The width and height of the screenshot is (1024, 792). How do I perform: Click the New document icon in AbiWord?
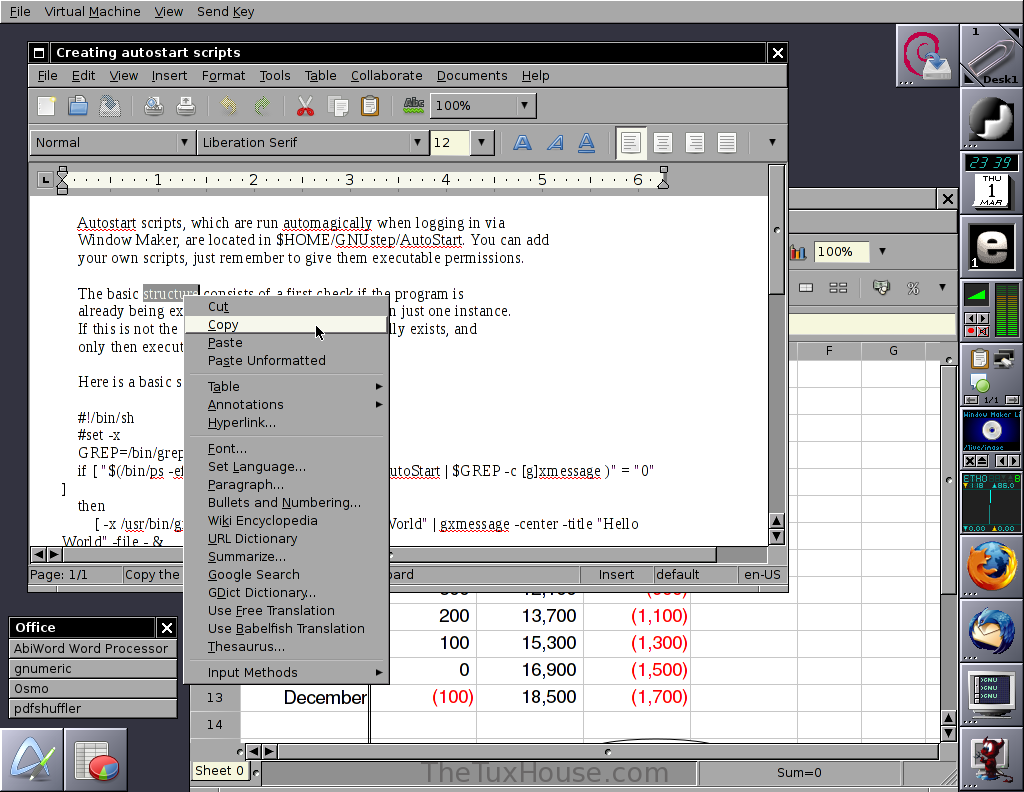pos(46,105)
